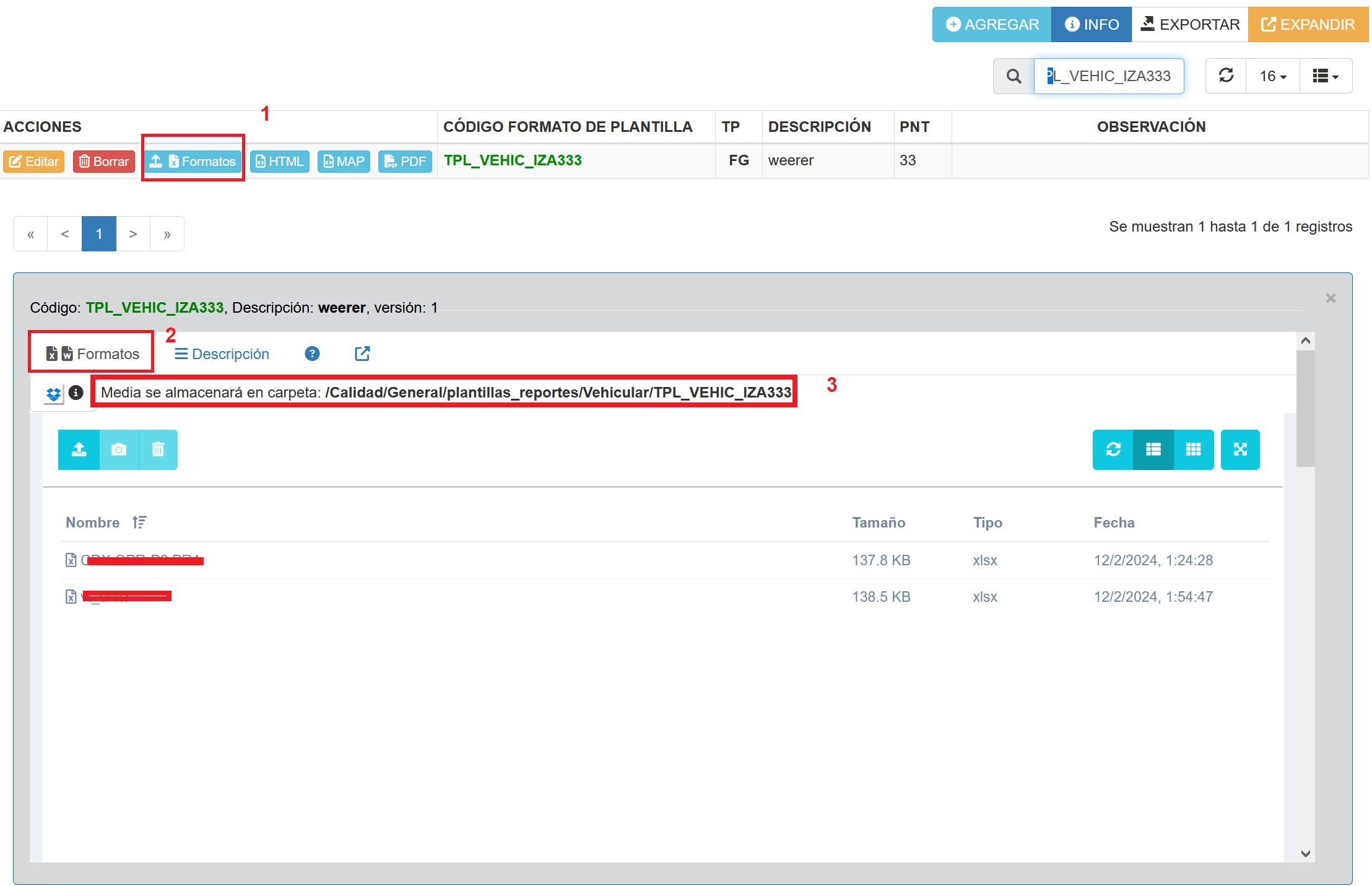Open the column visibility list dropdown
Viewport: 1372px width, 886px height.
coord(1326,76)
